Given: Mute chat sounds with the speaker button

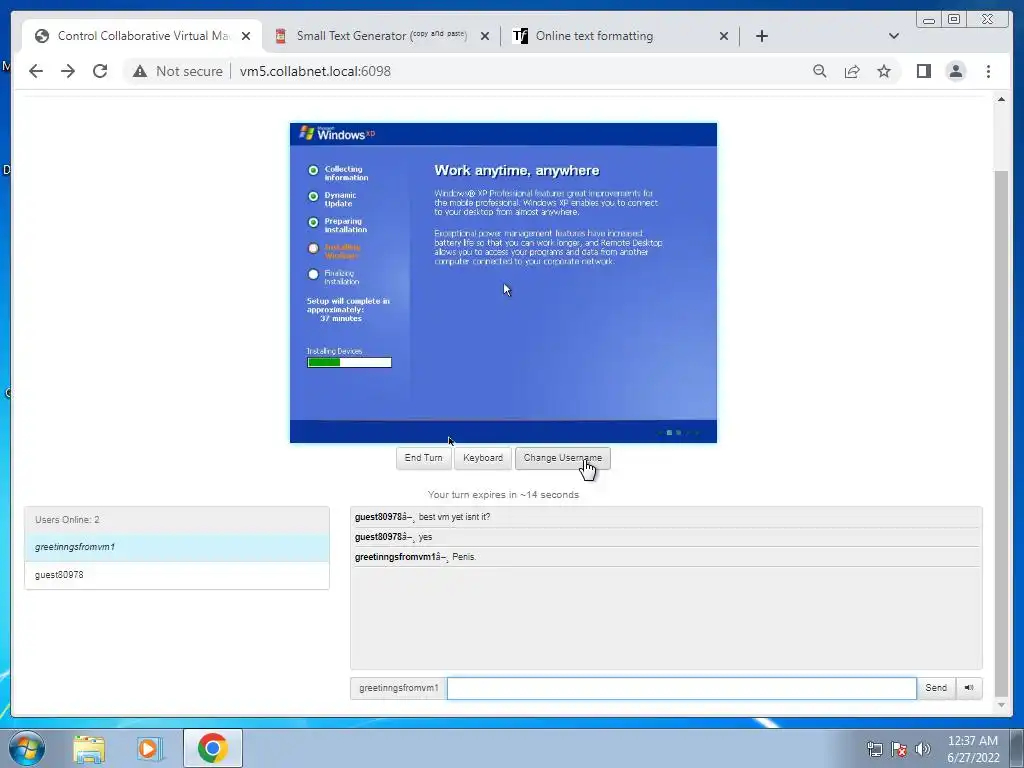Looking at the screenshot, I should (968, 688).
